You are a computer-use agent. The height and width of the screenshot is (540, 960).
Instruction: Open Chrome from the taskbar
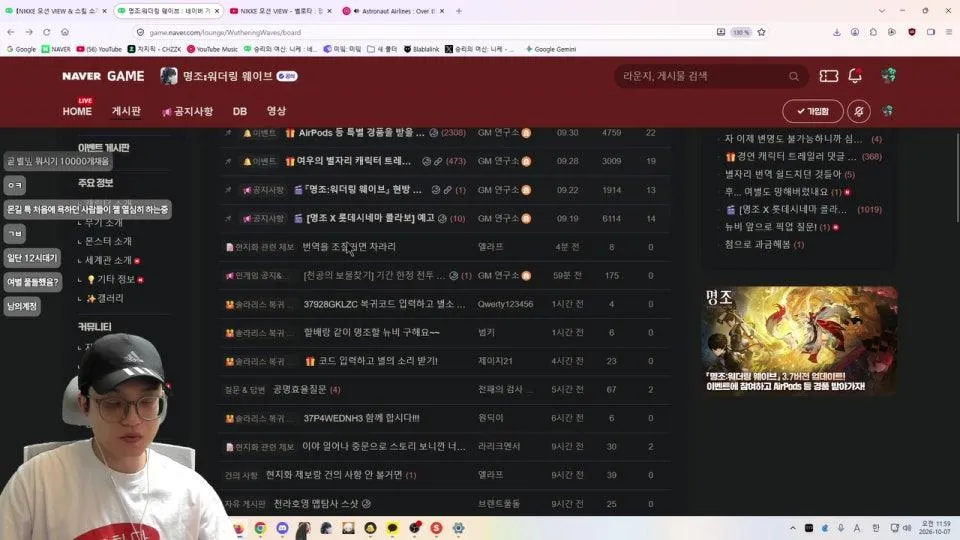pyautogui.click(x=260, y=528)
